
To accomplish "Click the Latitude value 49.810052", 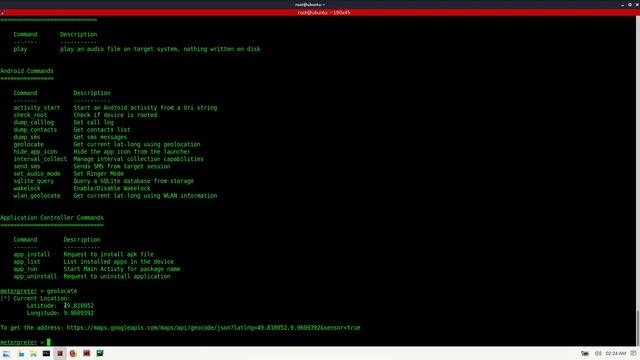I will click(79, 306).
